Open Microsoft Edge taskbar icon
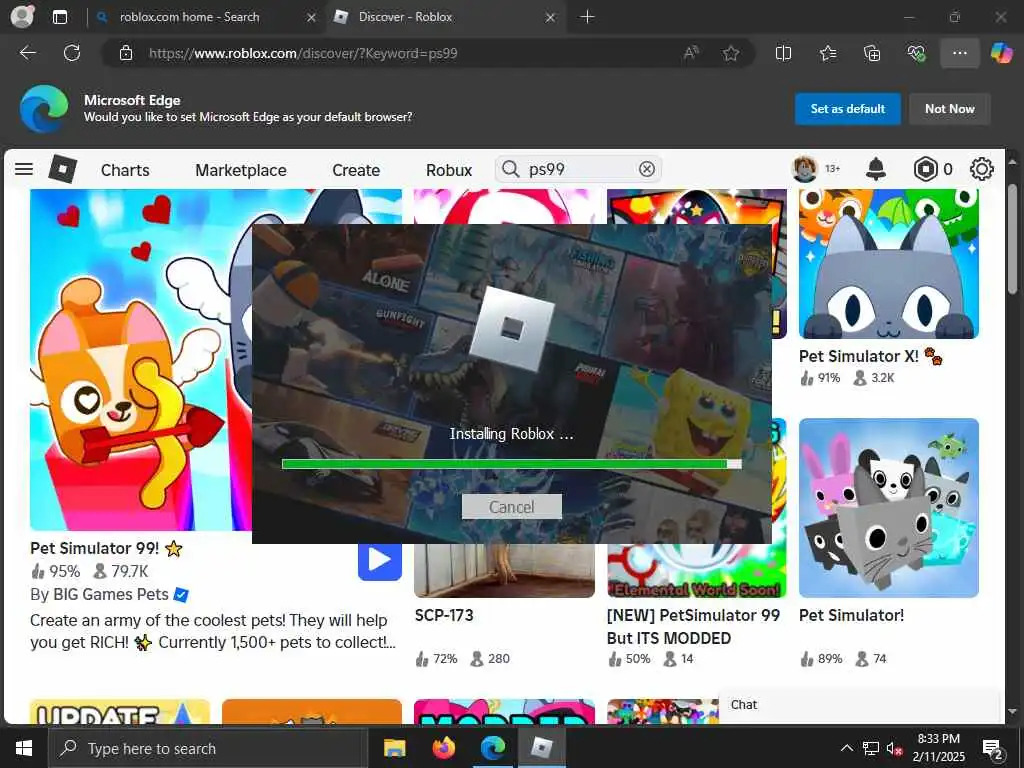The height and width of the screenshot is (768, 1024). [x=493, y=748]
